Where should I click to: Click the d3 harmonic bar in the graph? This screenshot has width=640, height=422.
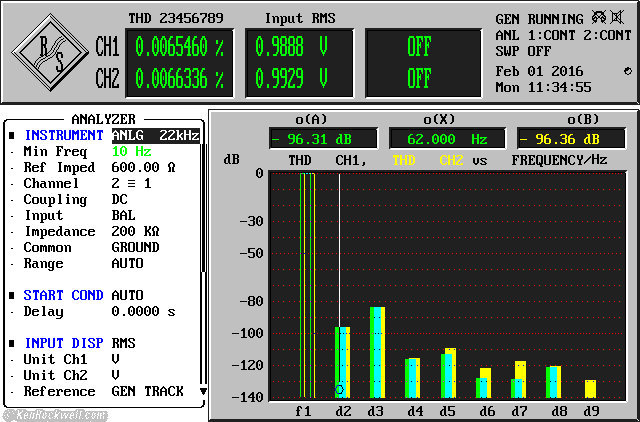pos(377,352)
